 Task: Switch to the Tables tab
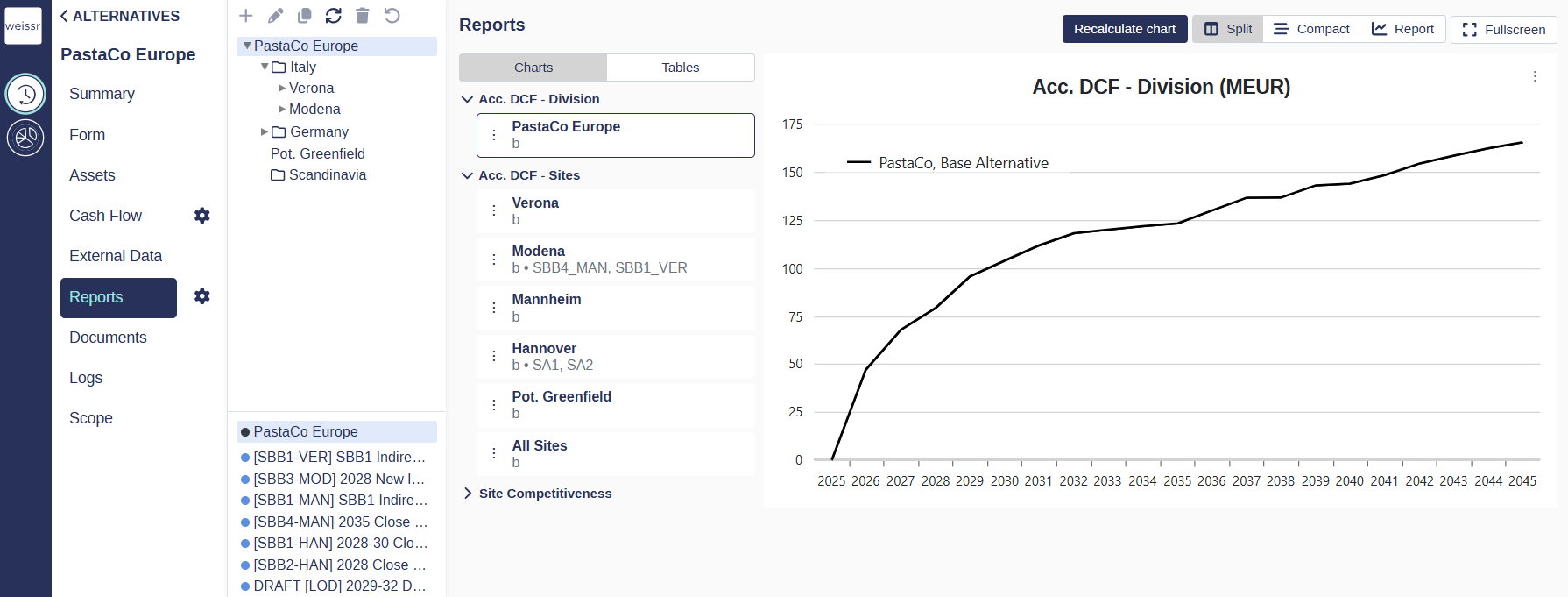click(681, 68)
